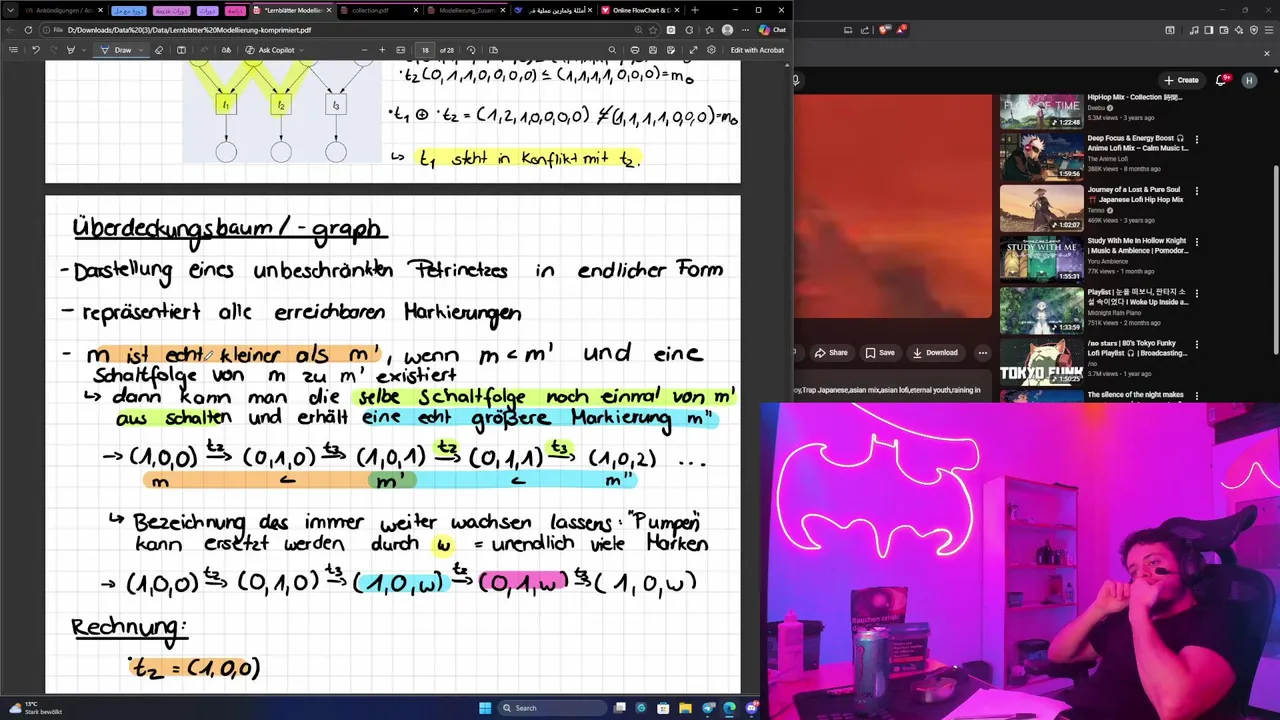Rotate the PDF page

click(x=471, y=50)
